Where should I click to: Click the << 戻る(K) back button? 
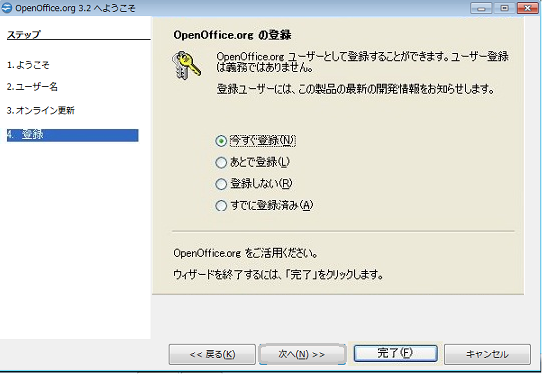pos(212,354)
